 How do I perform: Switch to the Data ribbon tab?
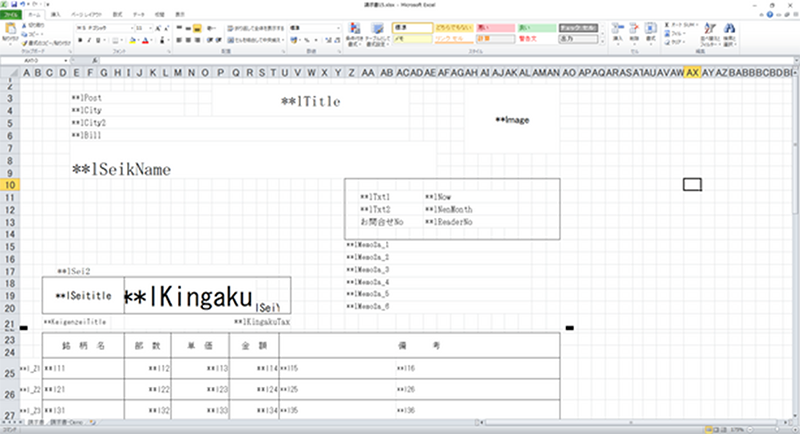(139, 14)
